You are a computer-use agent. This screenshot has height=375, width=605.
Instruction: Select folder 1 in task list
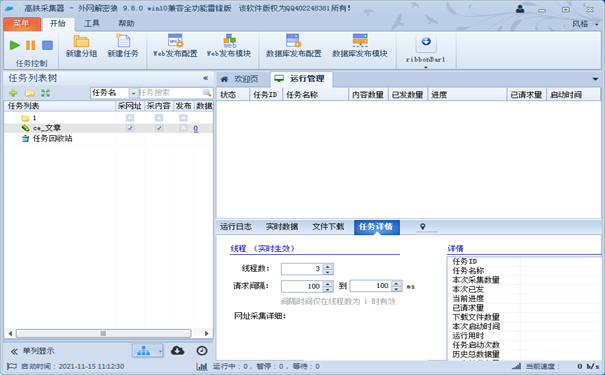point(34,118)
